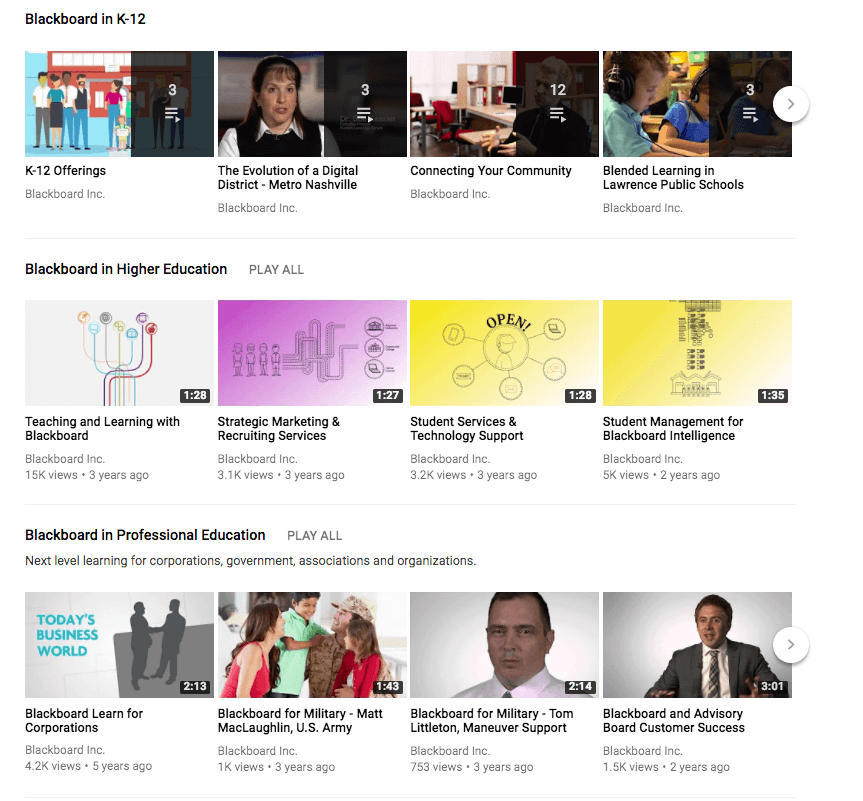863x801 pixels.
Task: Click the playlist icon on Blended Learning thumbnail
Action: 750,115
